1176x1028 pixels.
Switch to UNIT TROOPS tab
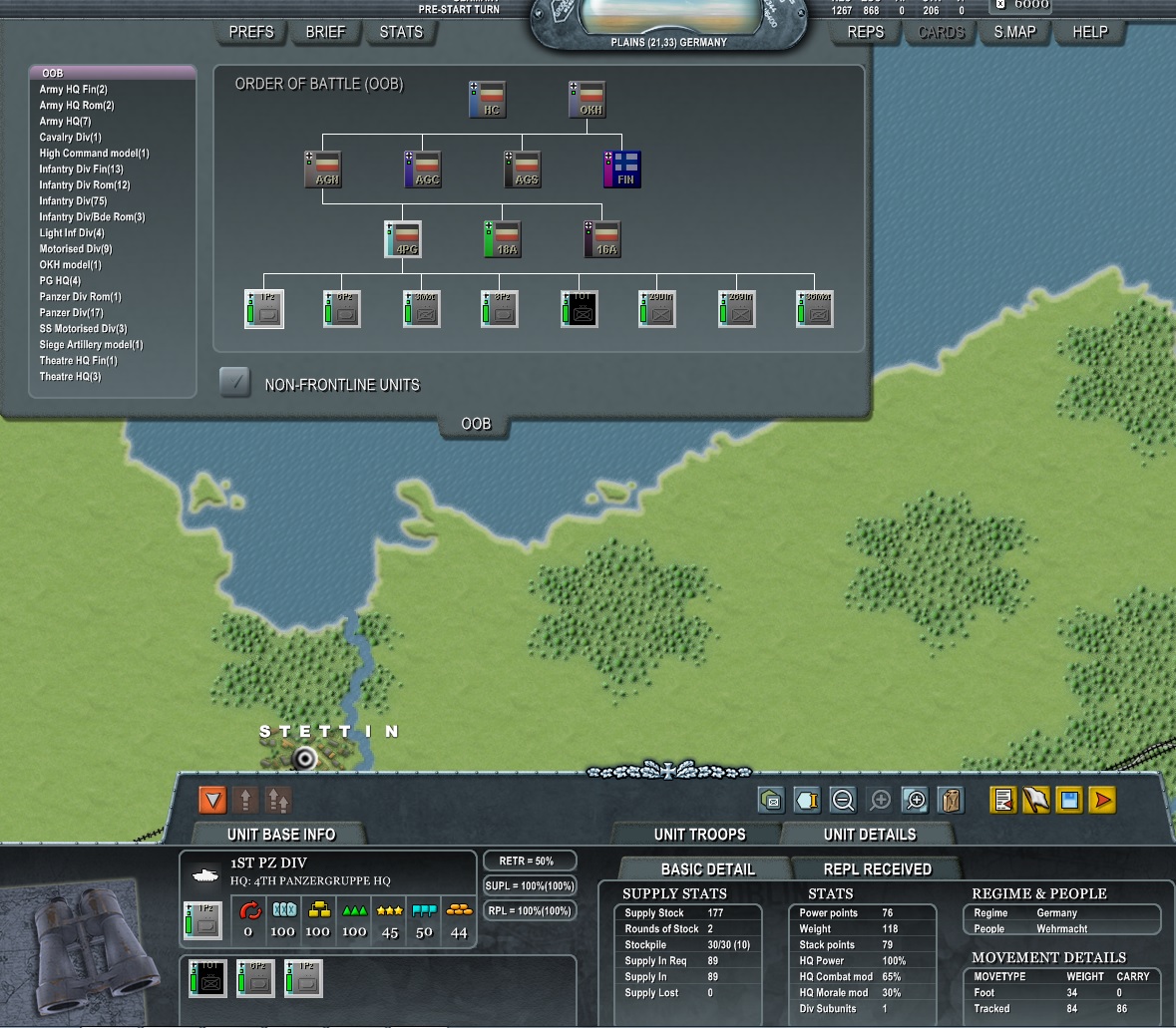point(700,835)
